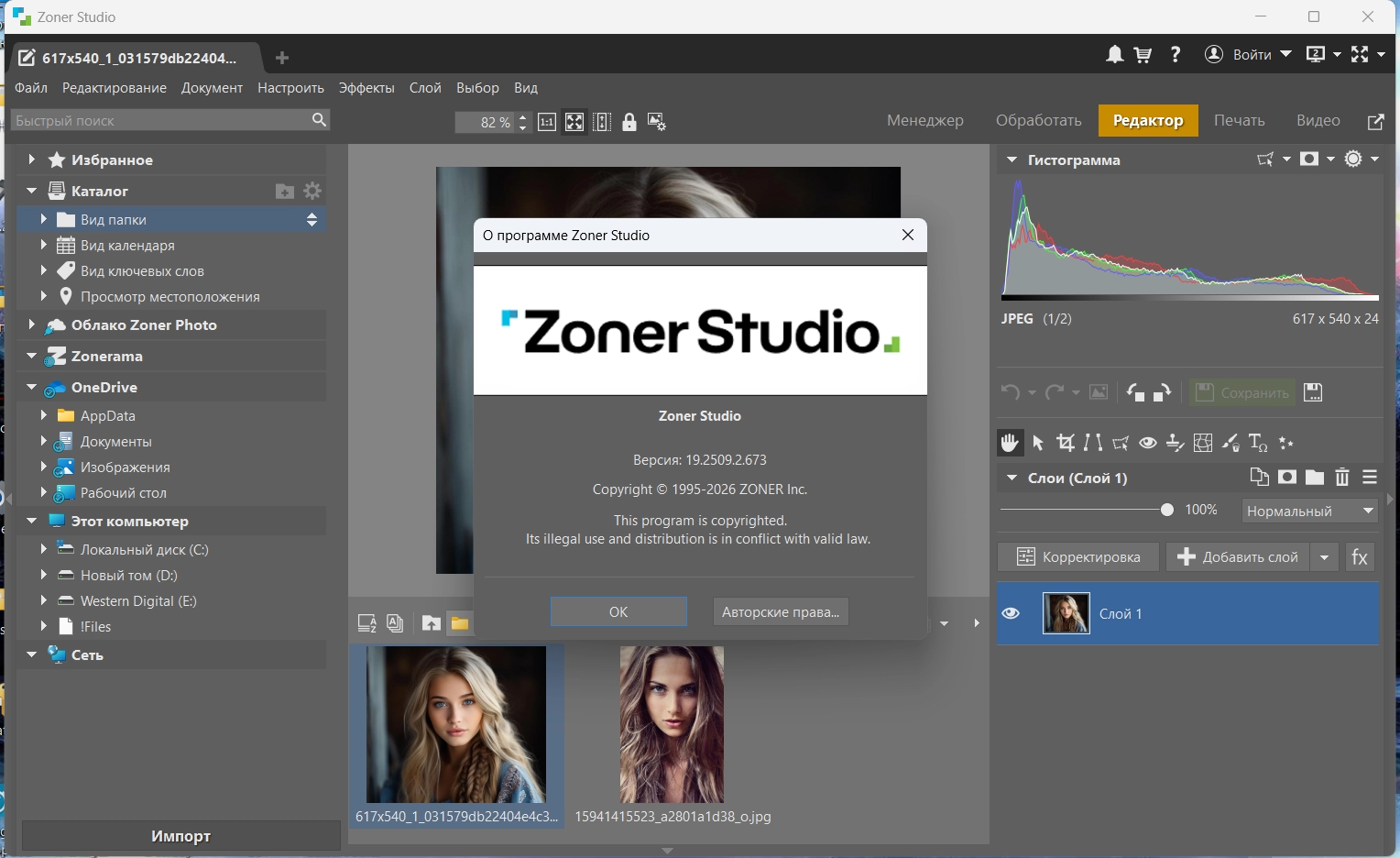
Task: Select thumbnail 15941415523_a2801a1d38_o.jpg
Action: pos(673,734)
